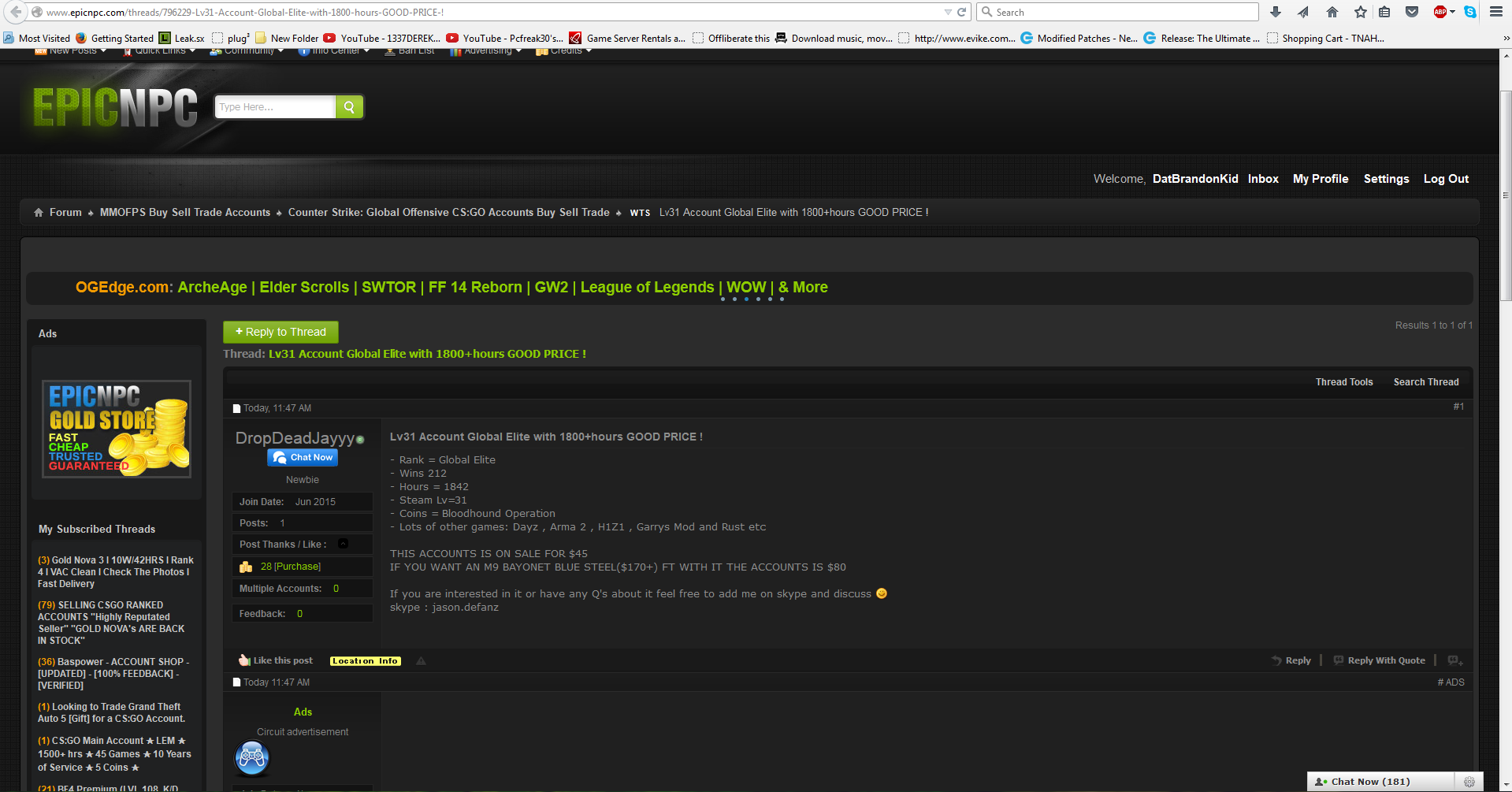Click the forum home icon in breadcrumb
This screenshot has width=1512, height=792.
click(39, 213)
